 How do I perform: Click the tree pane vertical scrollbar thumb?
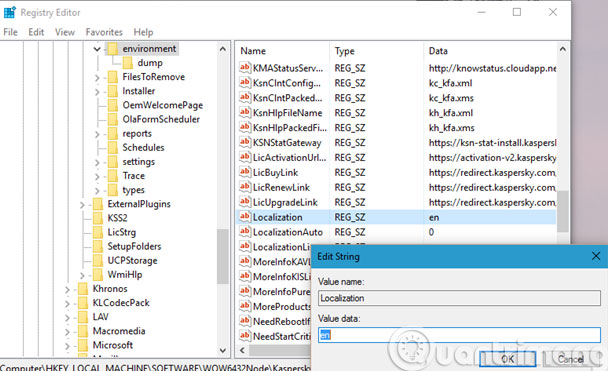point(223,257)
